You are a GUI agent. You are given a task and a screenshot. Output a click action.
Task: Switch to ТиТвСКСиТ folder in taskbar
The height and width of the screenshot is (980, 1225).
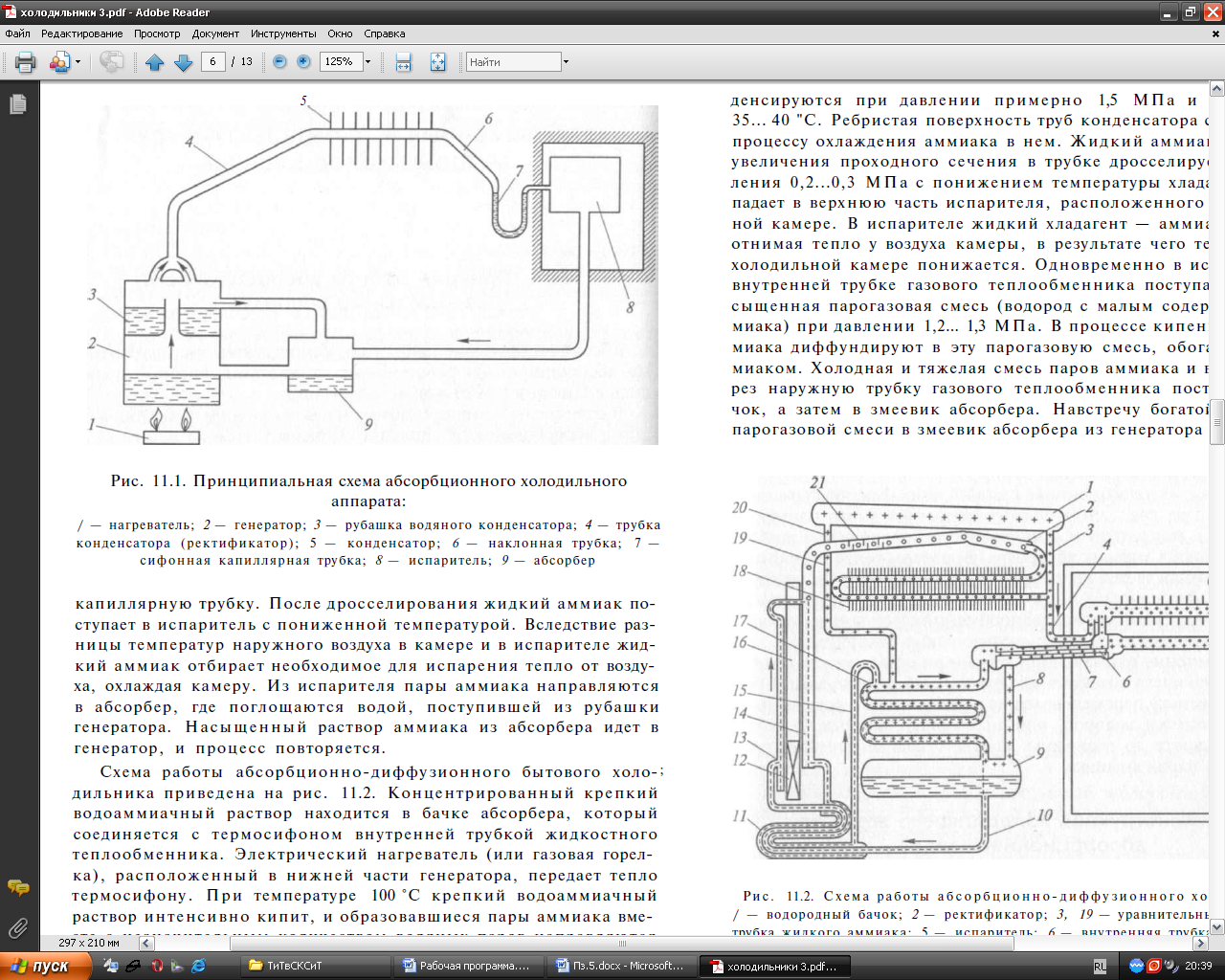coord(317,966)
